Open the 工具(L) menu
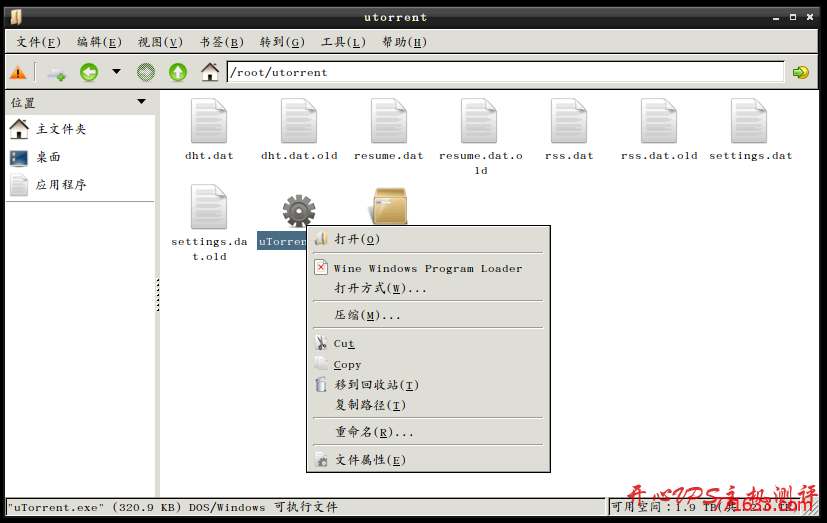This screenshot has height=523, width=827. click(x=343, y=42)
